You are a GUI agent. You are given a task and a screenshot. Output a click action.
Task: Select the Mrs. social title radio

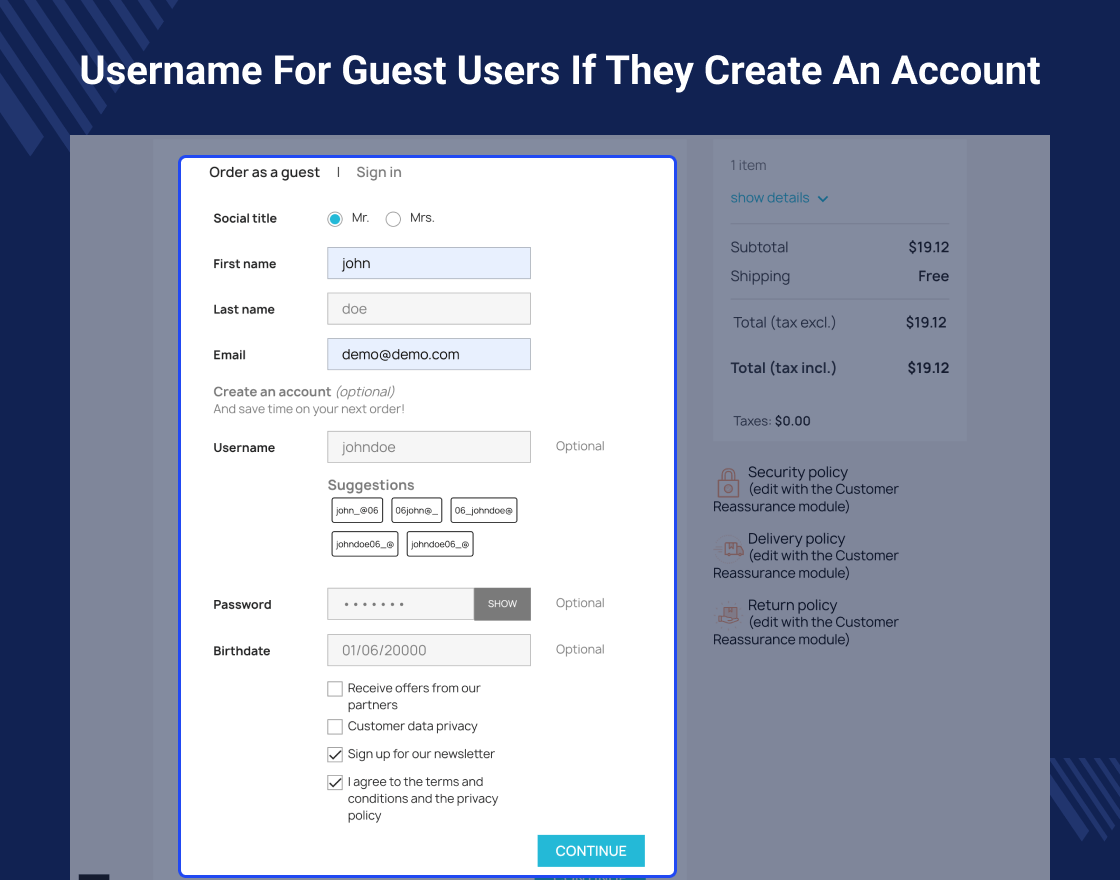[393, 219]
